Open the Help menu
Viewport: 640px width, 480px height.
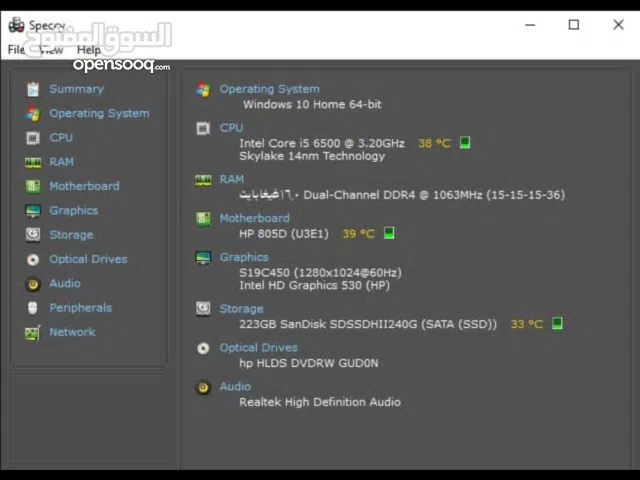89,50
